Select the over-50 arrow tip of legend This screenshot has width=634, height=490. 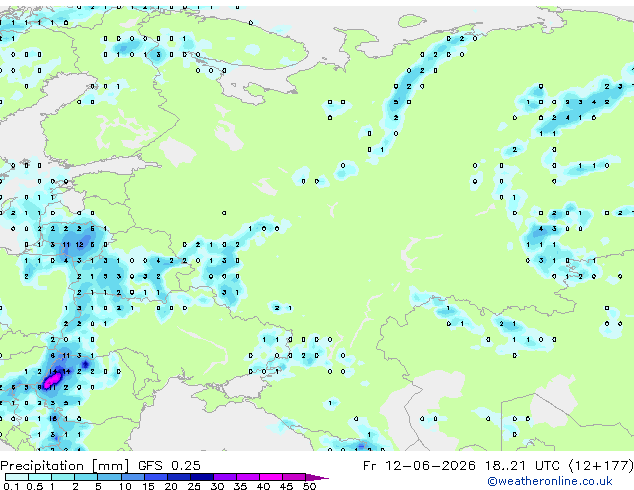pos(317,477)
